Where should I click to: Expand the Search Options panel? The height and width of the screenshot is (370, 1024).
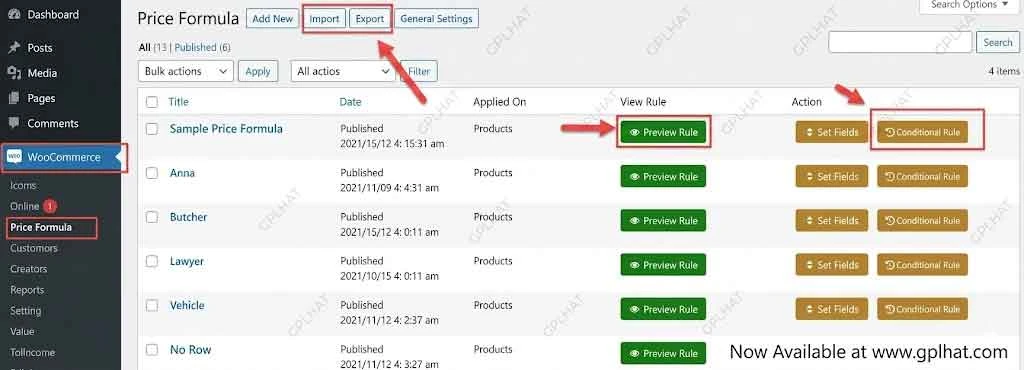point(968,5)
